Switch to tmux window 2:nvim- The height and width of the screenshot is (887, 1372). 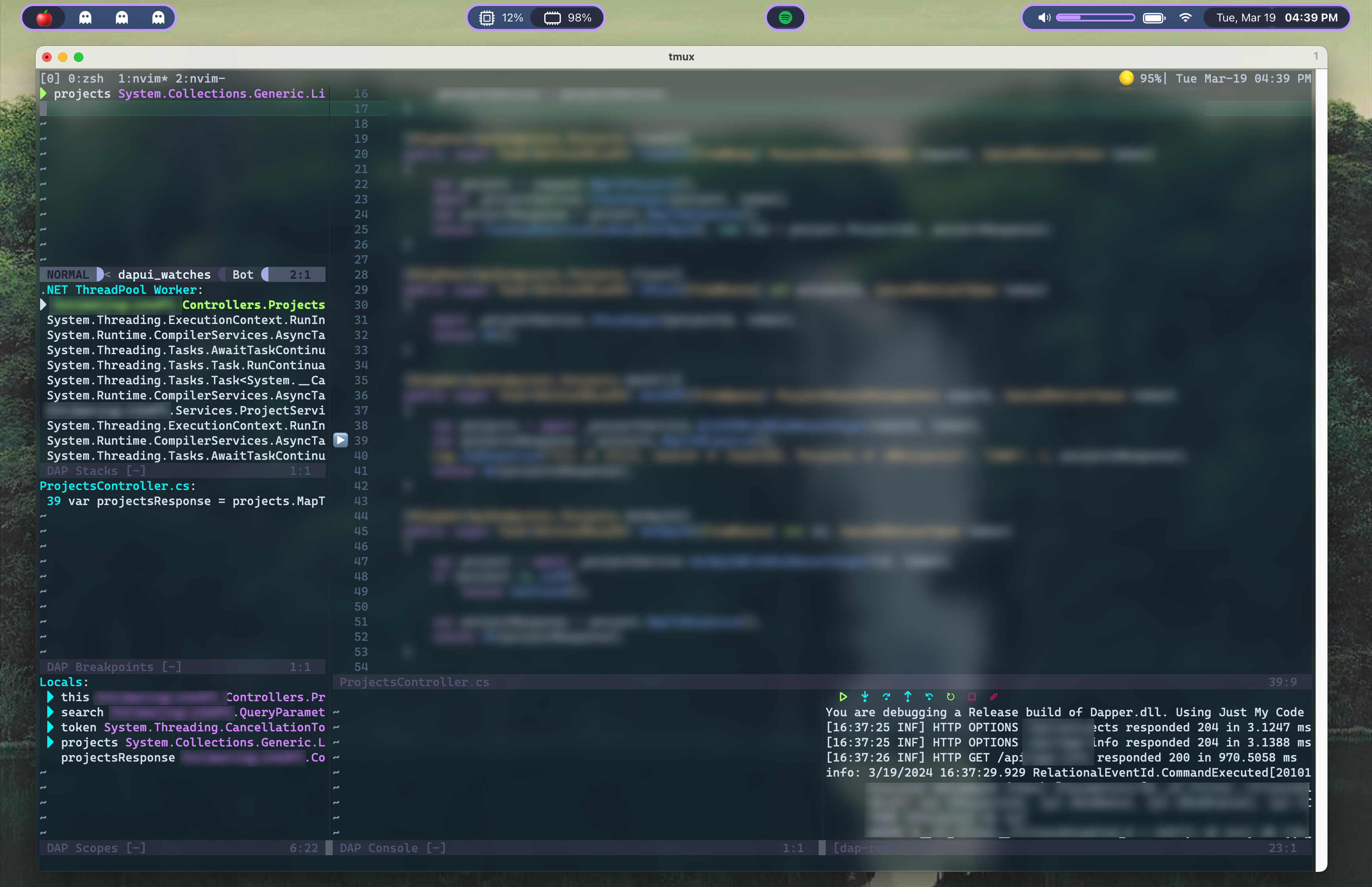[x=200, y=78]
